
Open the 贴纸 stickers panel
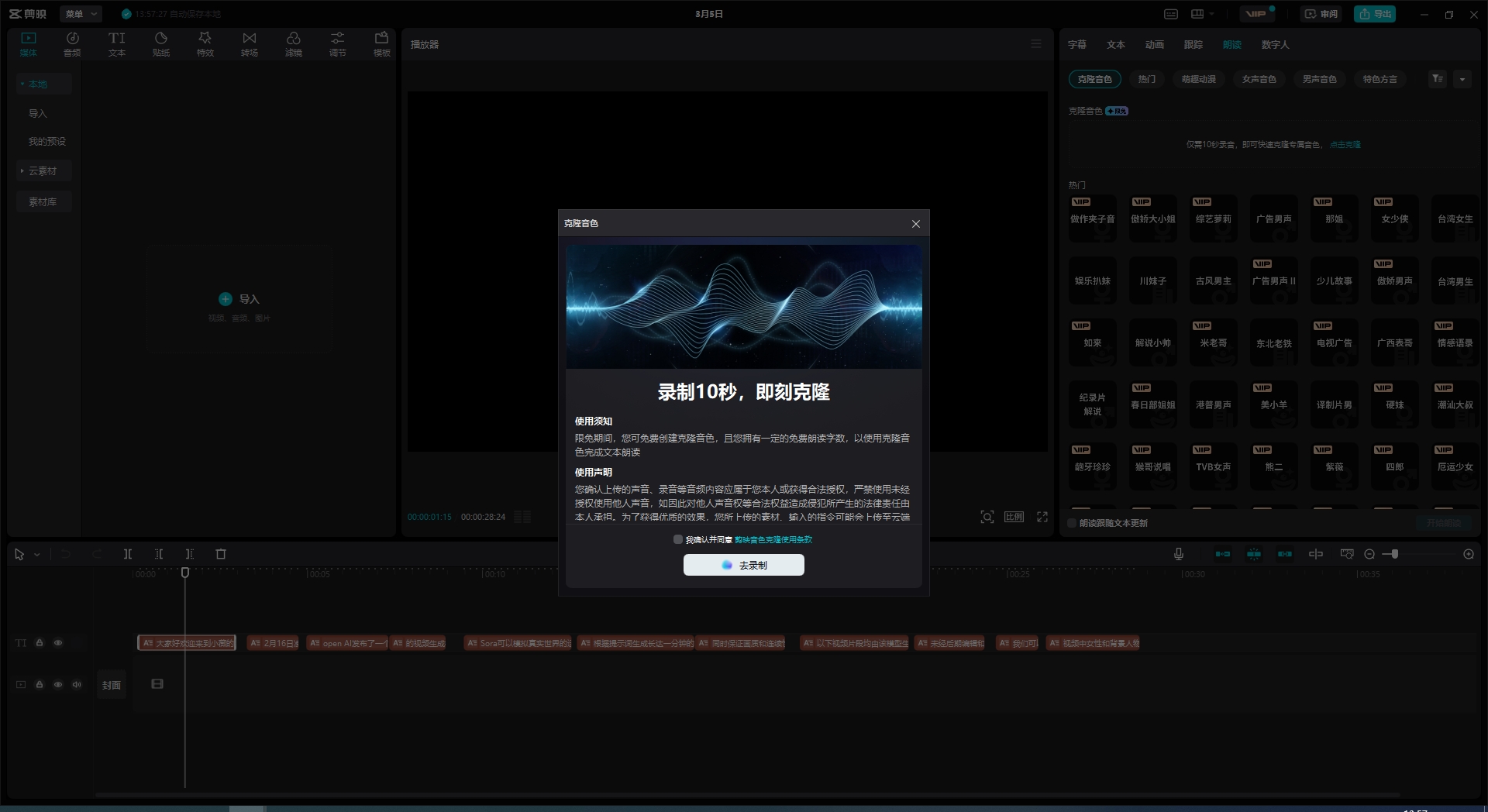[x=161, y=44]
